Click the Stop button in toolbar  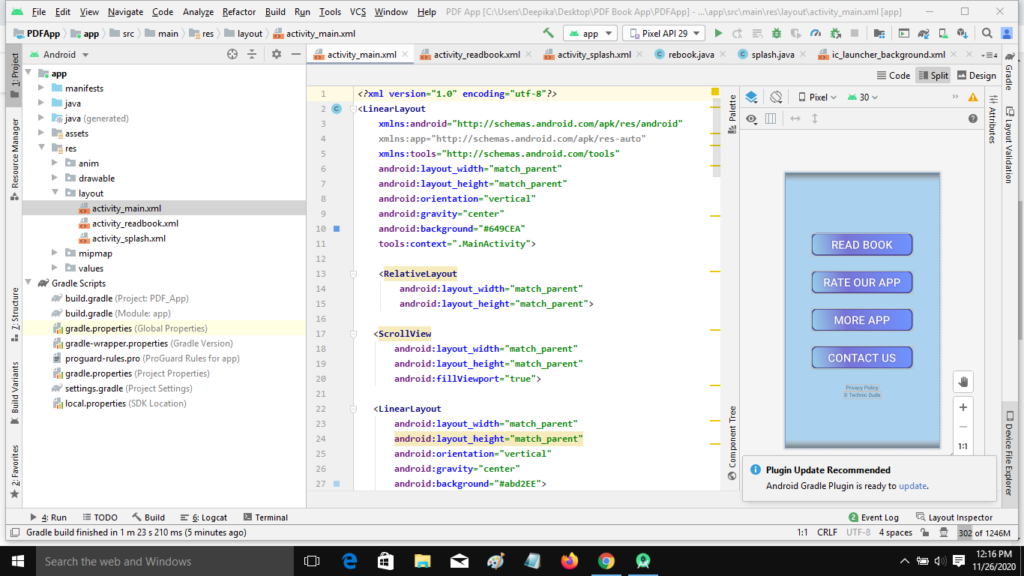pos(854,33)
